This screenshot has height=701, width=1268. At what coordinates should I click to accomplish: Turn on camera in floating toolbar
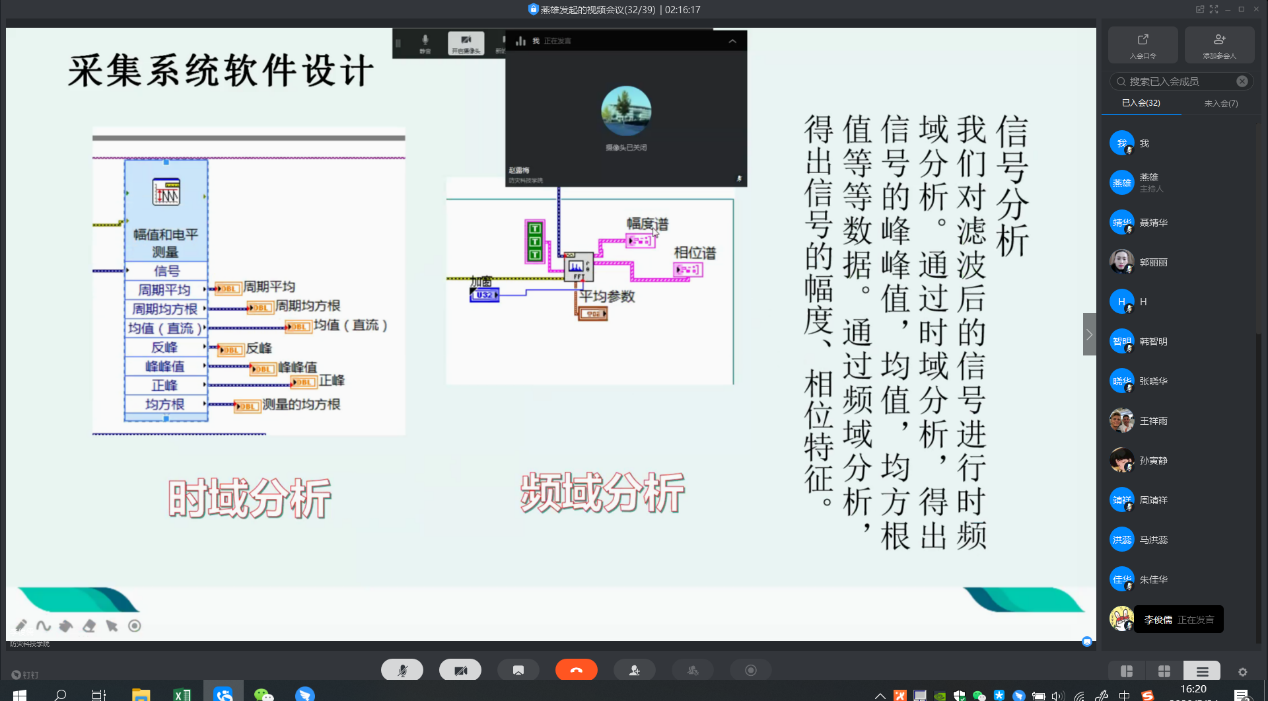(466, 43)
